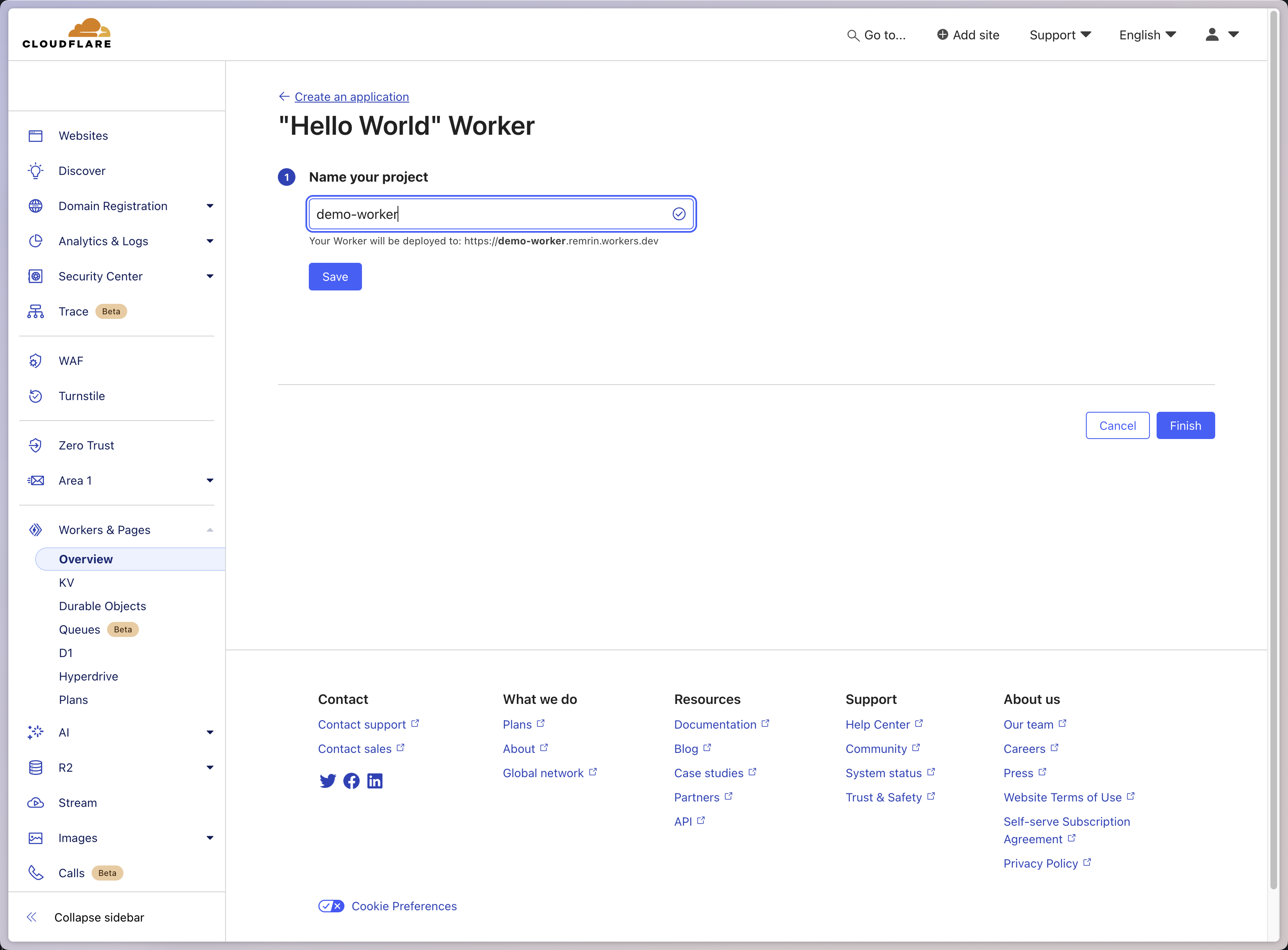Select KV under Workers & Pages
Screen dimensions: 1288x950
click(x=67, y=582)
